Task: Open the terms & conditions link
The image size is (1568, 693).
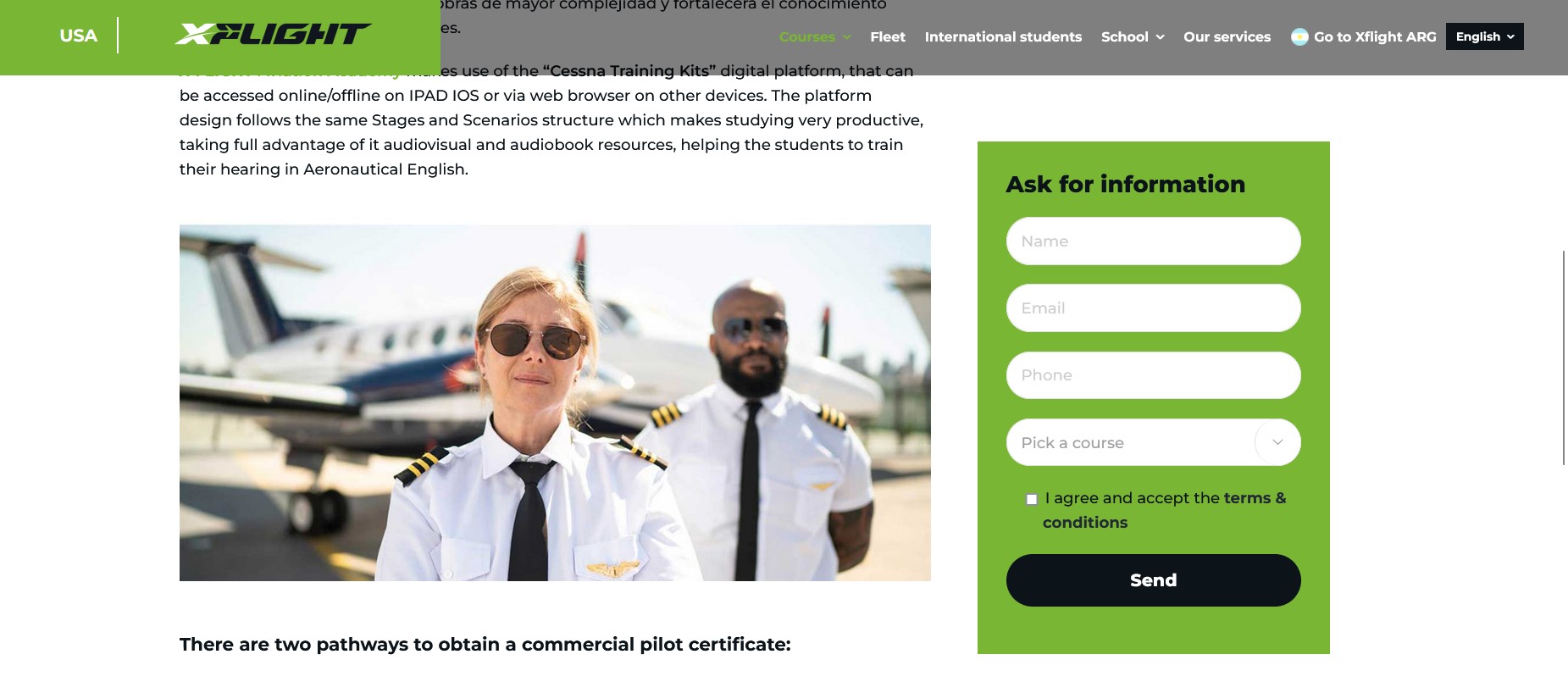Action: (x=1164, y=510)
